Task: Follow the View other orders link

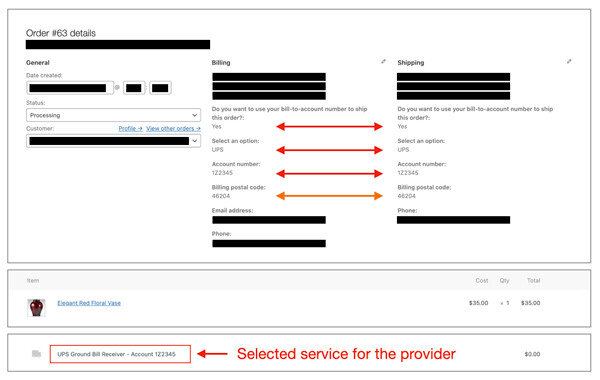Action: coord(173,129)
